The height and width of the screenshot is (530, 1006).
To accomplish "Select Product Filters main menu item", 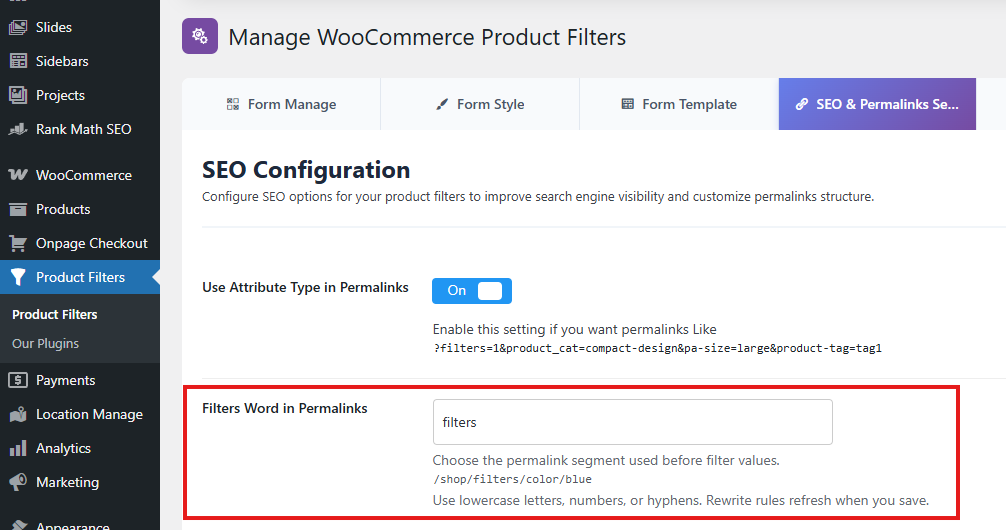I will pos(80,277).
